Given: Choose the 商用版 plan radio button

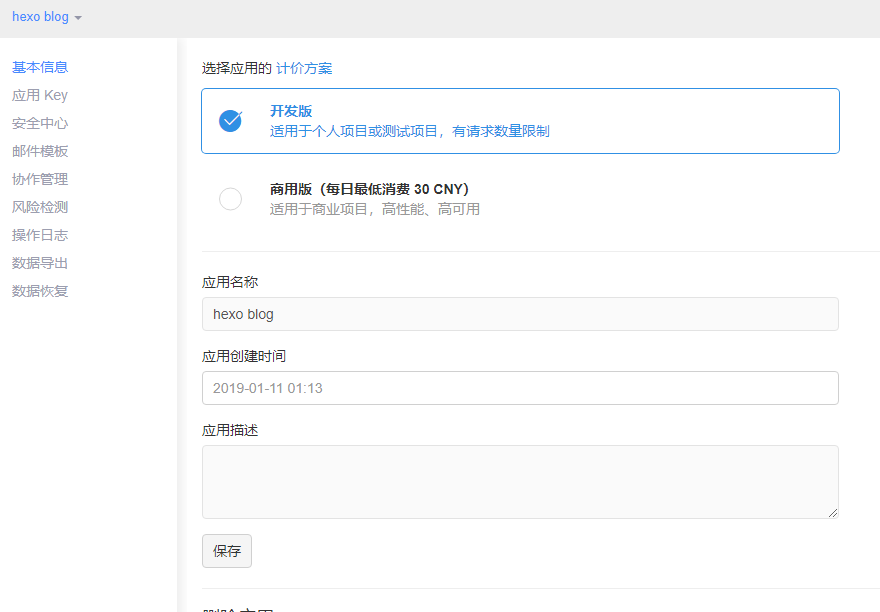Looking at the screenshot, I should (x=230, y=199).
